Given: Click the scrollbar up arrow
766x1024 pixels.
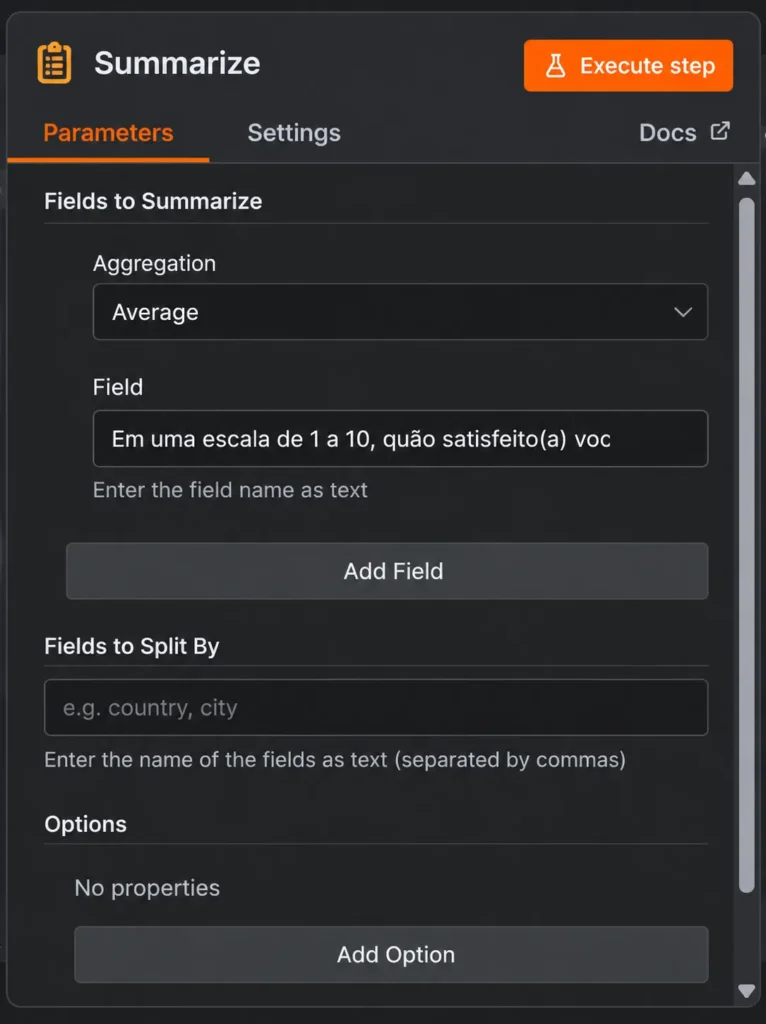Looking at the screenshot, I should pos(746,179).
